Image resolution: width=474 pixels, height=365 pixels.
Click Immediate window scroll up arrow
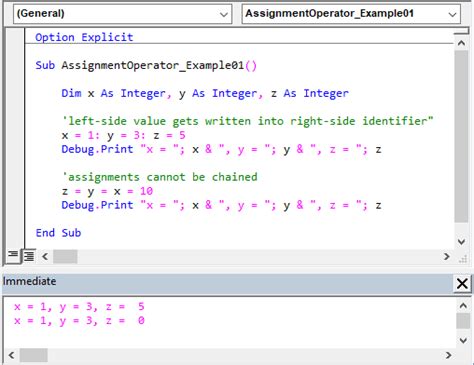click(x=463, y=305)
